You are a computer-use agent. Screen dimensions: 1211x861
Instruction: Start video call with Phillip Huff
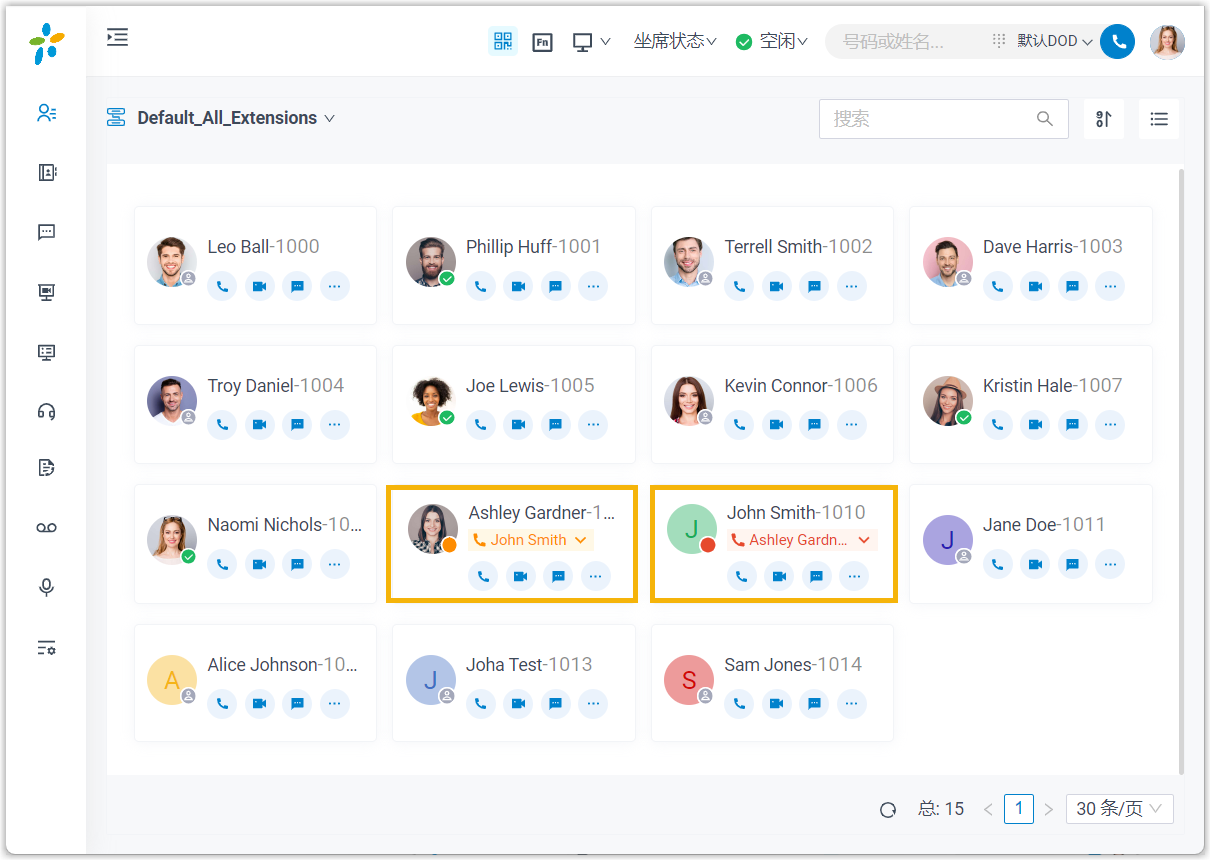pyautogui.click(x=518, y=286)
